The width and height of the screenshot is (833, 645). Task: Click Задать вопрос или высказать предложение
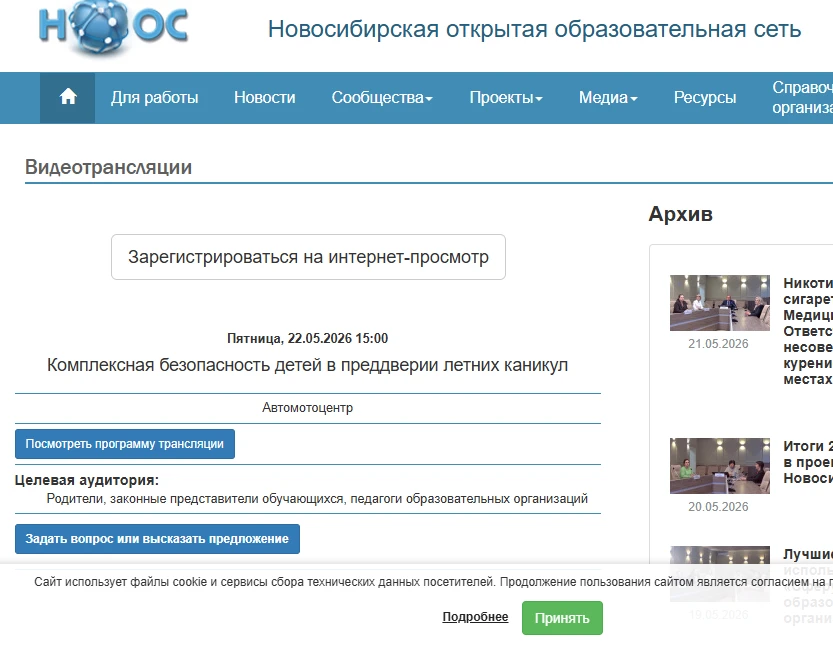[157, 539]
